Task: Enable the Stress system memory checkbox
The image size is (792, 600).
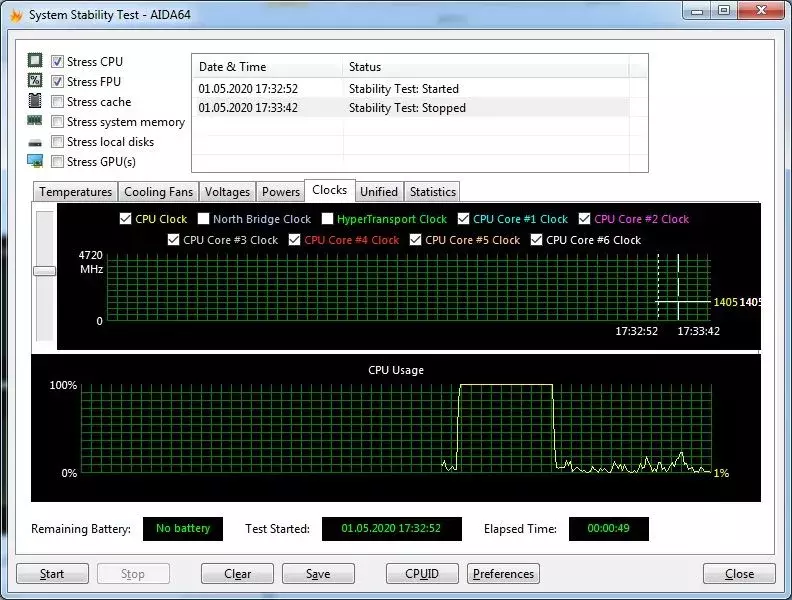Action: [58, 122]
